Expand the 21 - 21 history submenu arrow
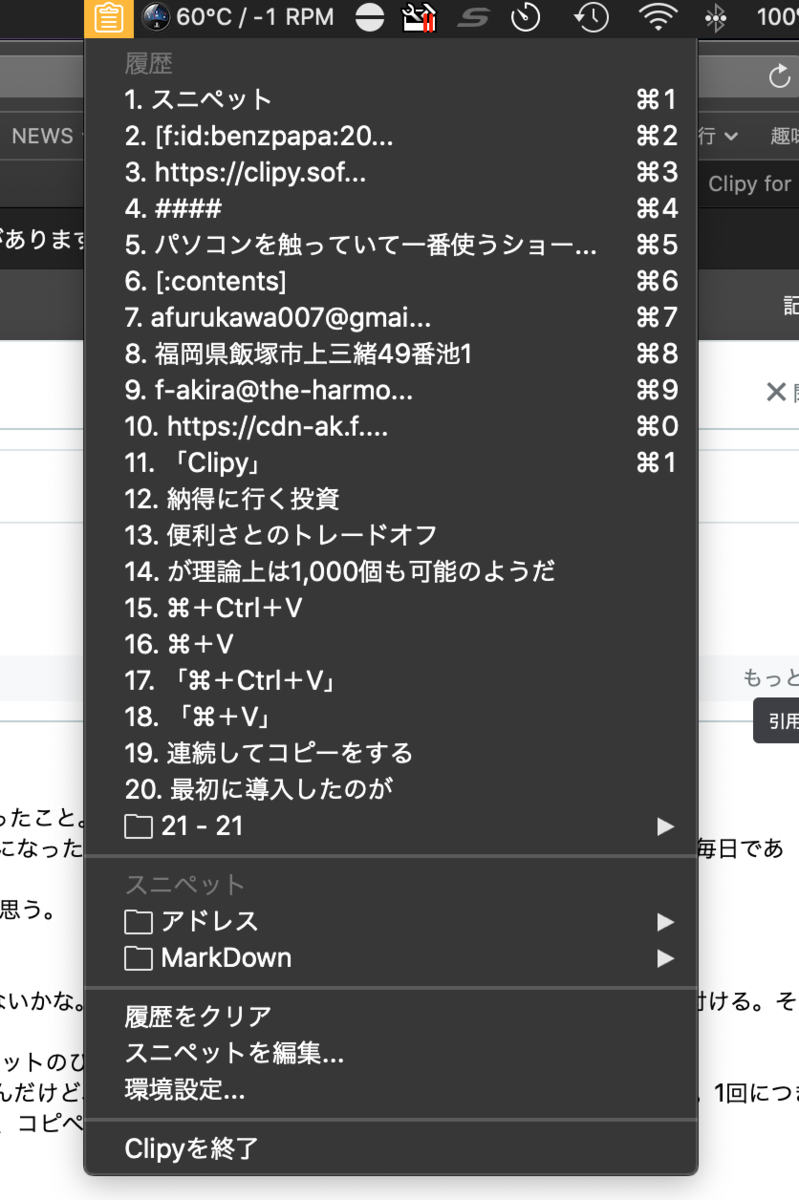The width and height of the screenshot is (799, 1200). (665, 827)
